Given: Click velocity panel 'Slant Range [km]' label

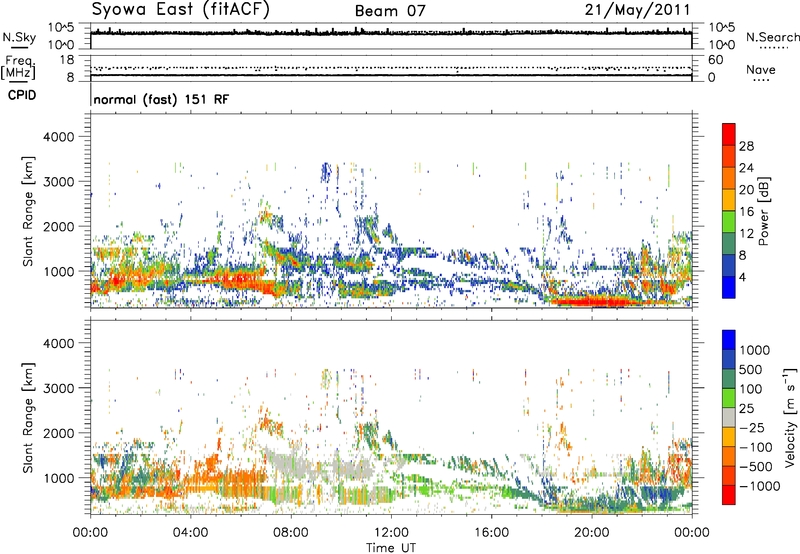Looking at the screenshot, I should (x=28, y=418).
